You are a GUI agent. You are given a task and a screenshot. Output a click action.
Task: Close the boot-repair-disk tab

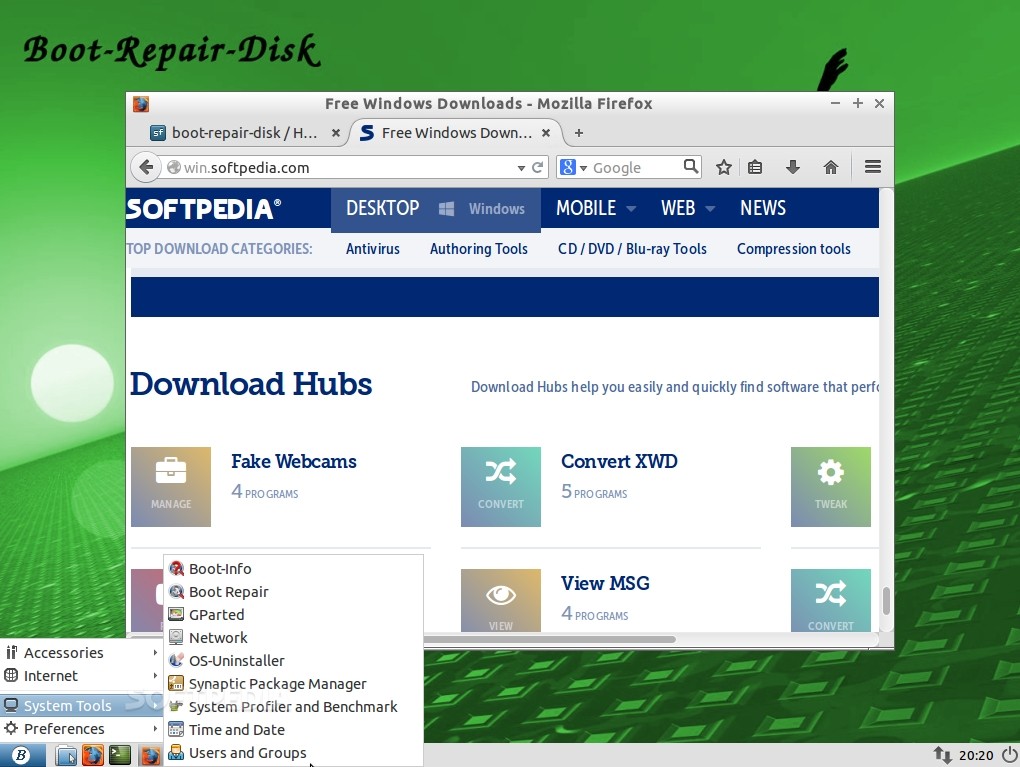click(x=336, y=133)
